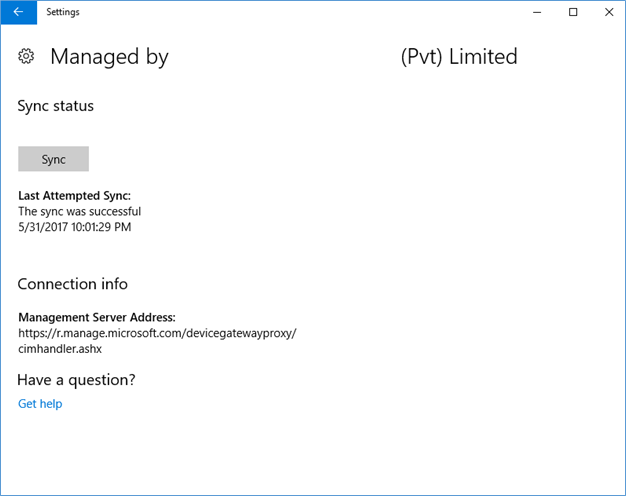Click the Last Attempted Sync label
Viewport: 626px width, 496px height.
[75, 196]
